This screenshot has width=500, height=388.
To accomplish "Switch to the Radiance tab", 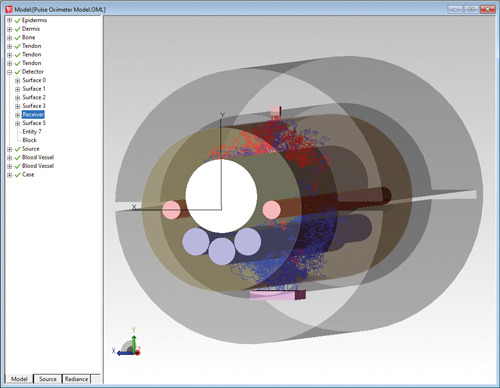I will [x=76, y=379].
